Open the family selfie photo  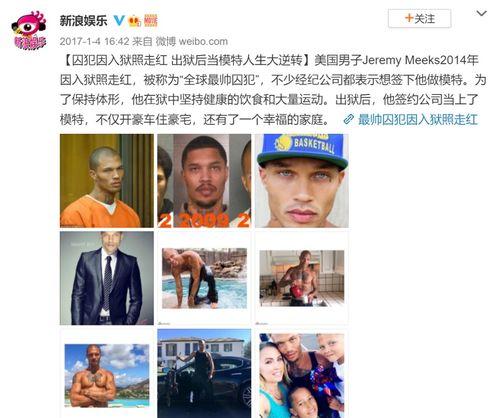pos(302,374)
